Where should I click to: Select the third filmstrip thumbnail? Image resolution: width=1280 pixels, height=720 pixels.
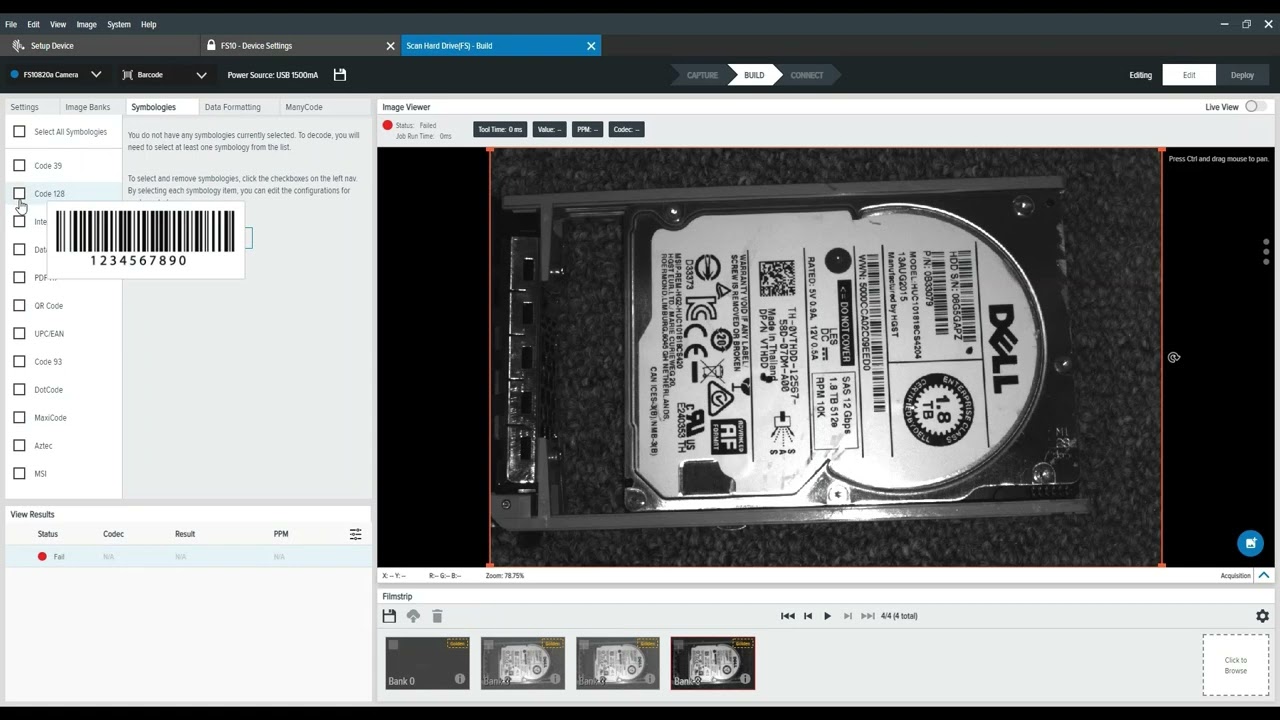click(617, 663)
